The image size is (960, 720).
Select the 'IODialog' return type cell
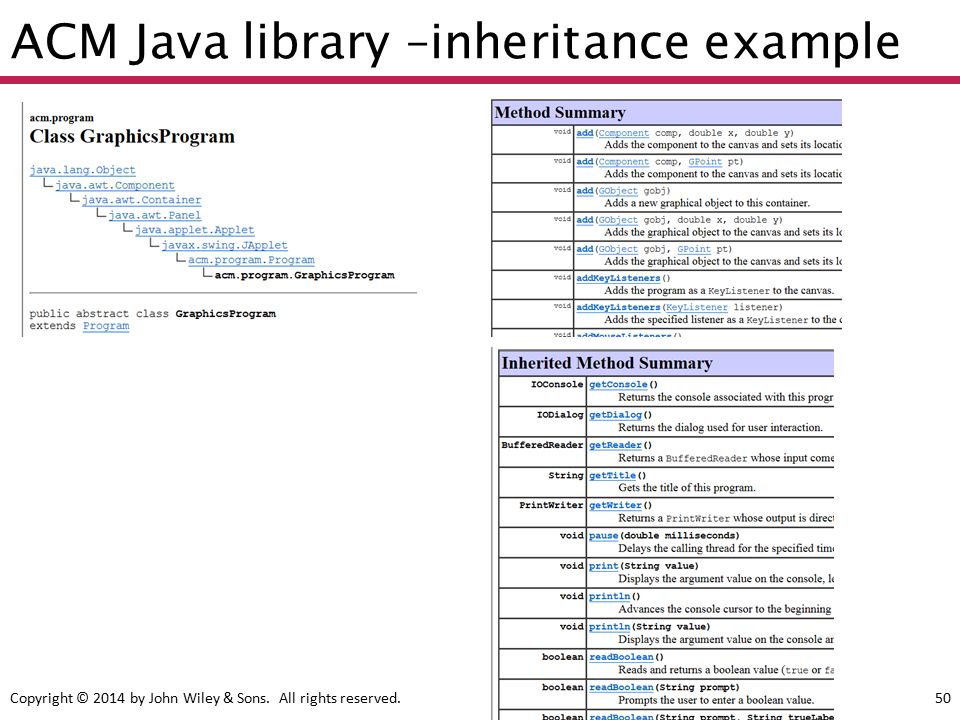(560, 415)
